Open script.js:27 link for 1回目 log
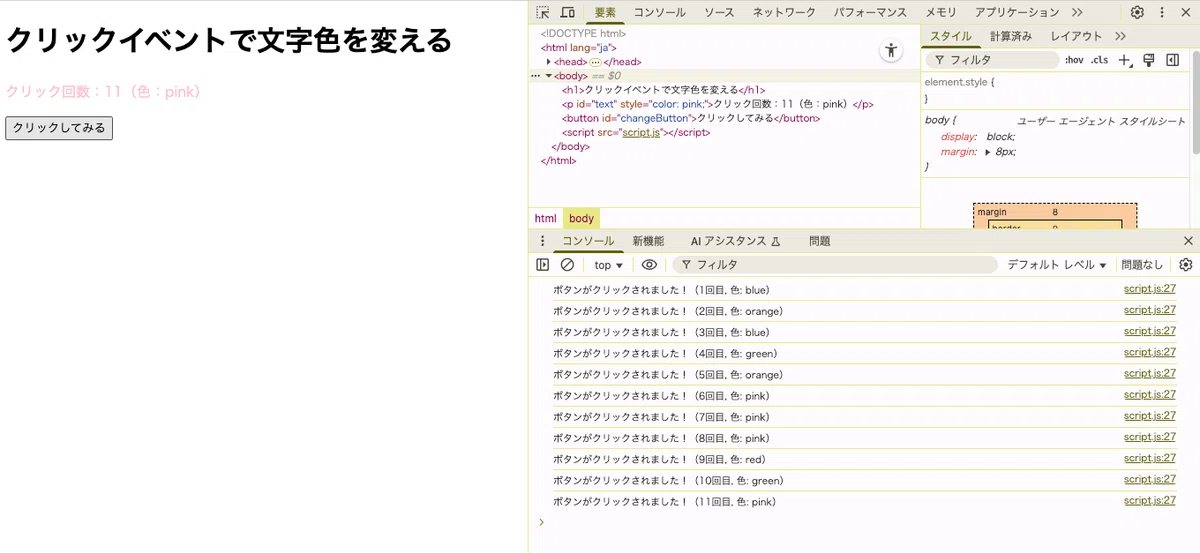1200x553 pixels. (x=1149, y=289)
